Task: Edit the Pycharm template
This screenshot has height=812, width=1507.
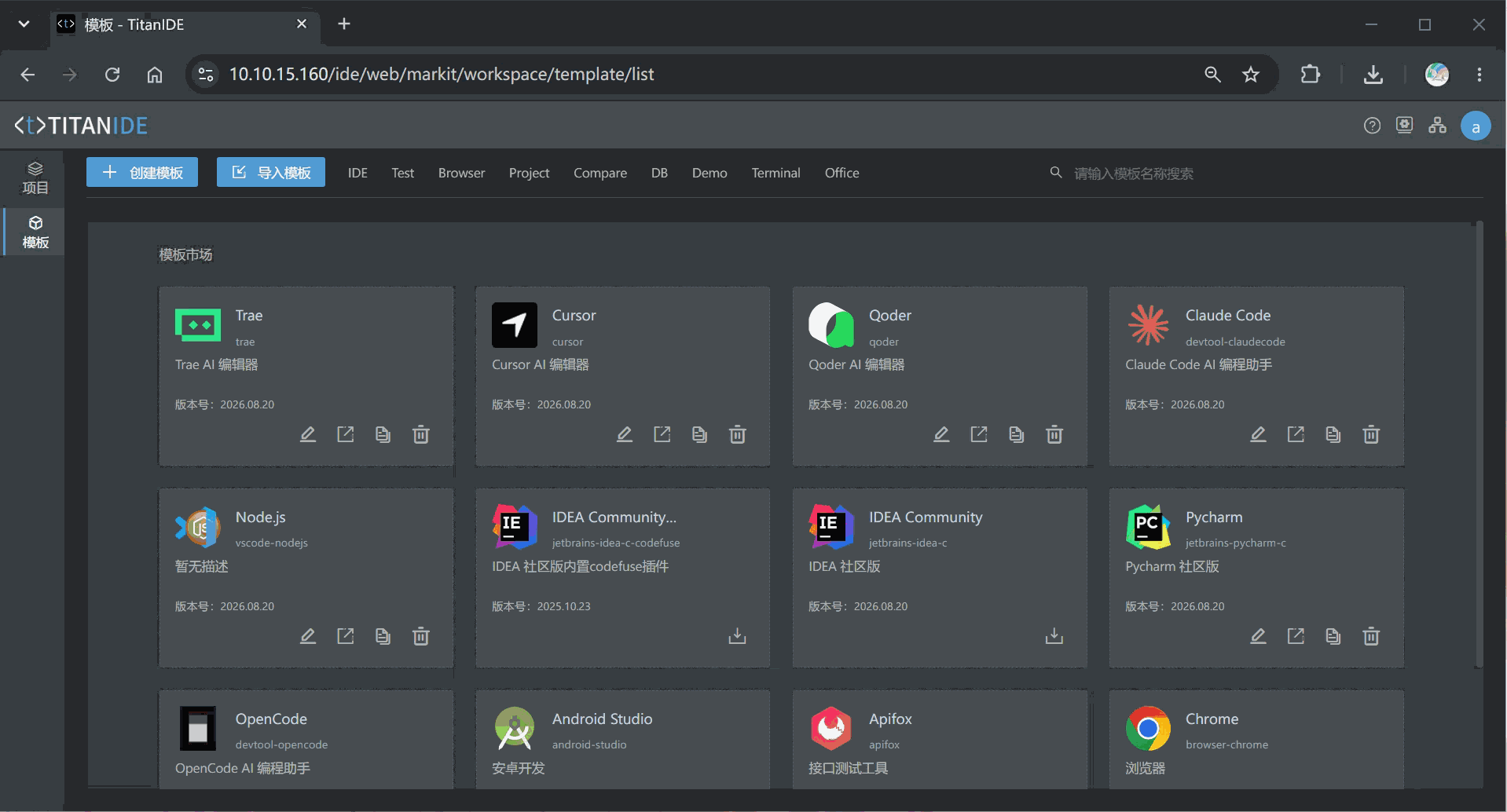Action: [x=1258, y=636]
